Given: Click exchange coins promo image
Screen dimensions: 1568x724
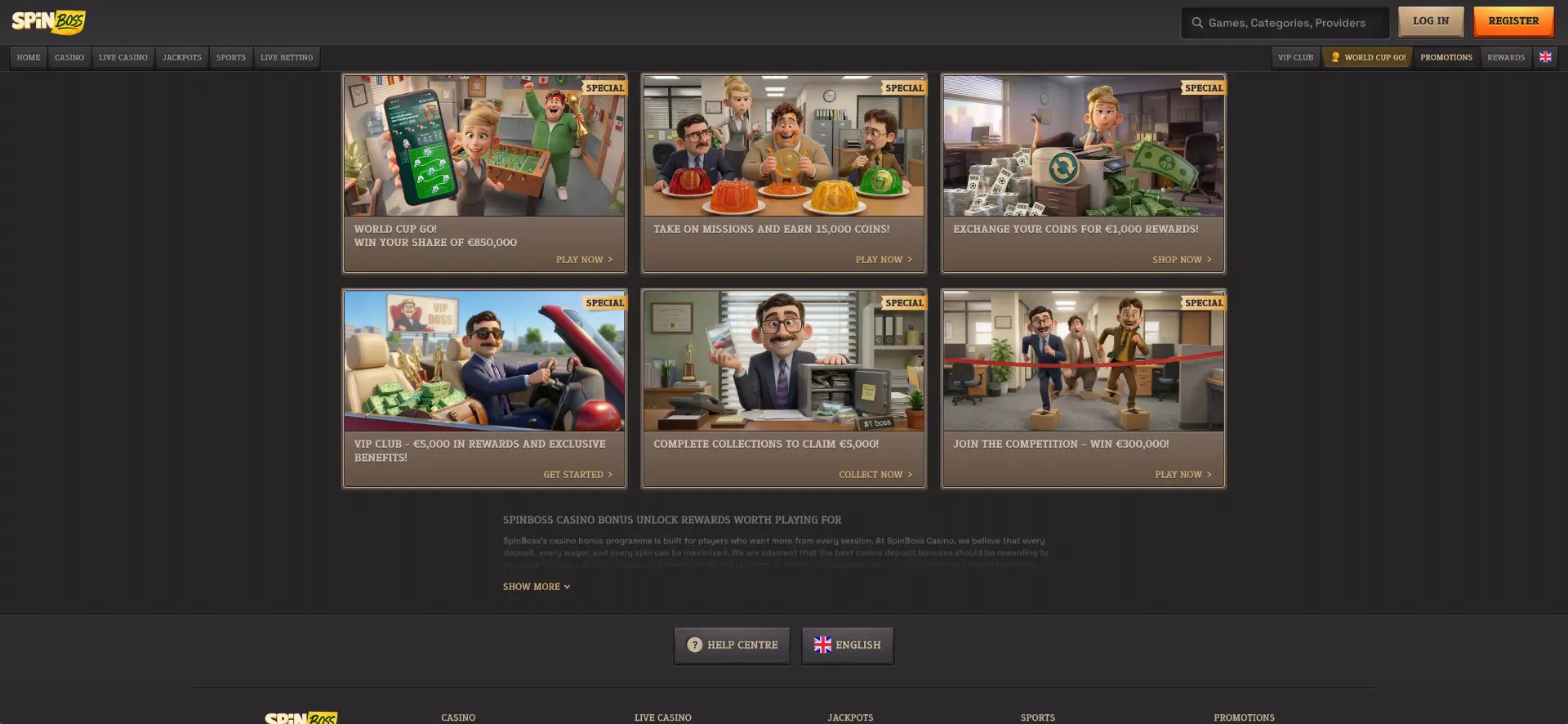Looking at the screenshot, I should tap(1084, 145).
